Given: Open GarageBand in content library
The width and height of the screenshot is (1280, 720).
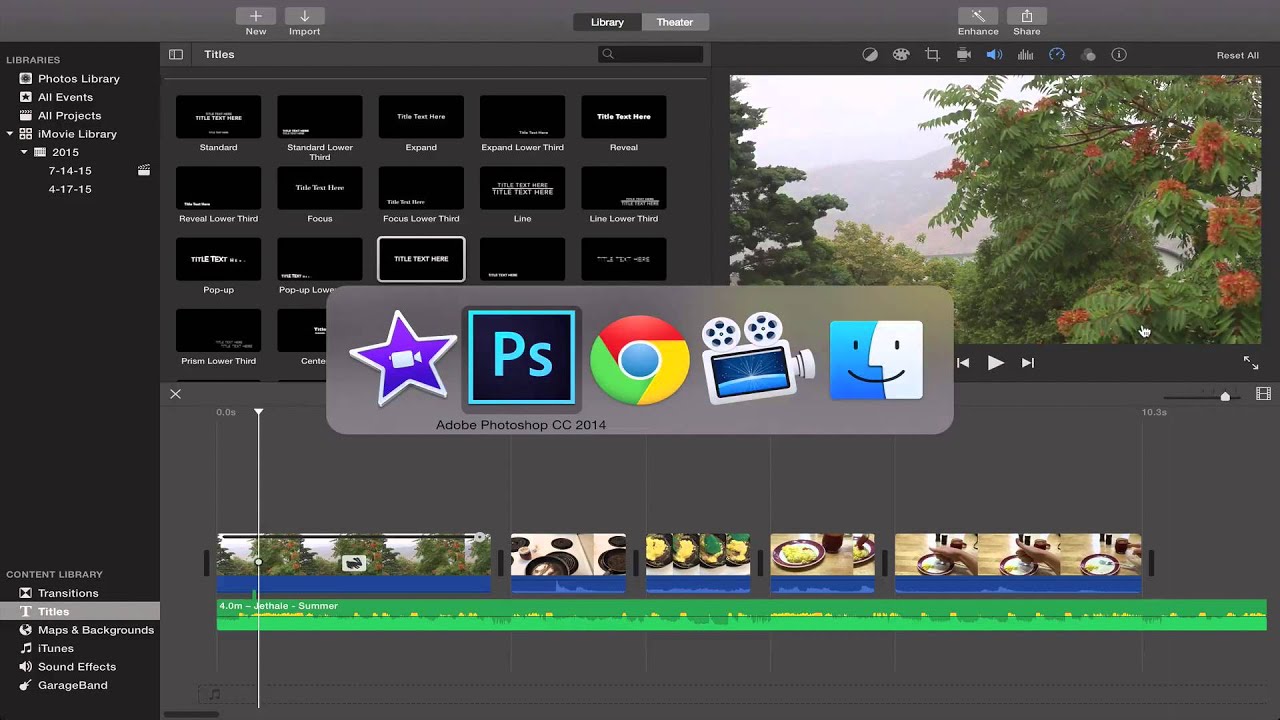Looking at the screenshot, I should 72,685.
